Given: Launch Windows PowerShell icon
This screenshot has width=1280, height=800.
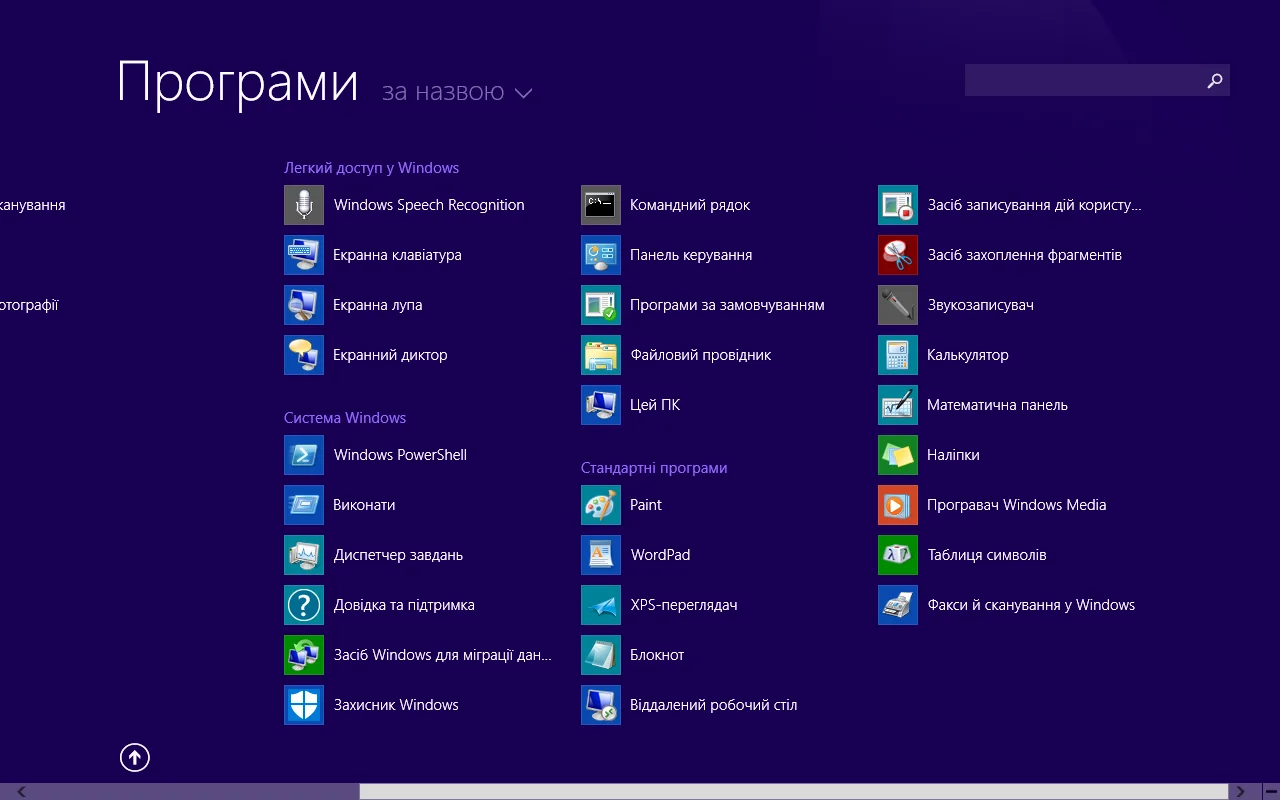Looking at the screenshot, I should coord(304,455).
